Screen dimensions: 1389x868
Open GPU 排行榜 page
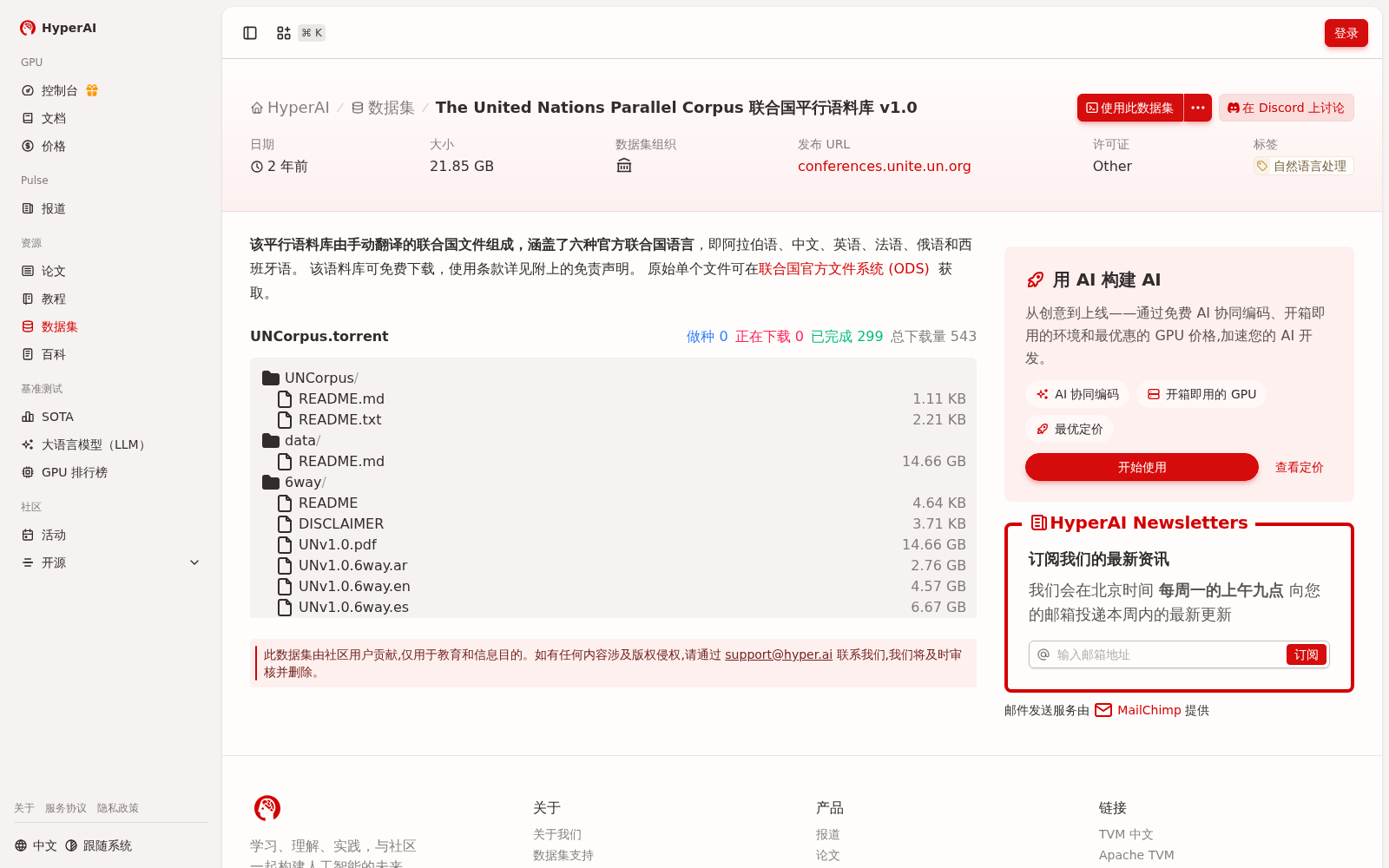click(111, 472)
